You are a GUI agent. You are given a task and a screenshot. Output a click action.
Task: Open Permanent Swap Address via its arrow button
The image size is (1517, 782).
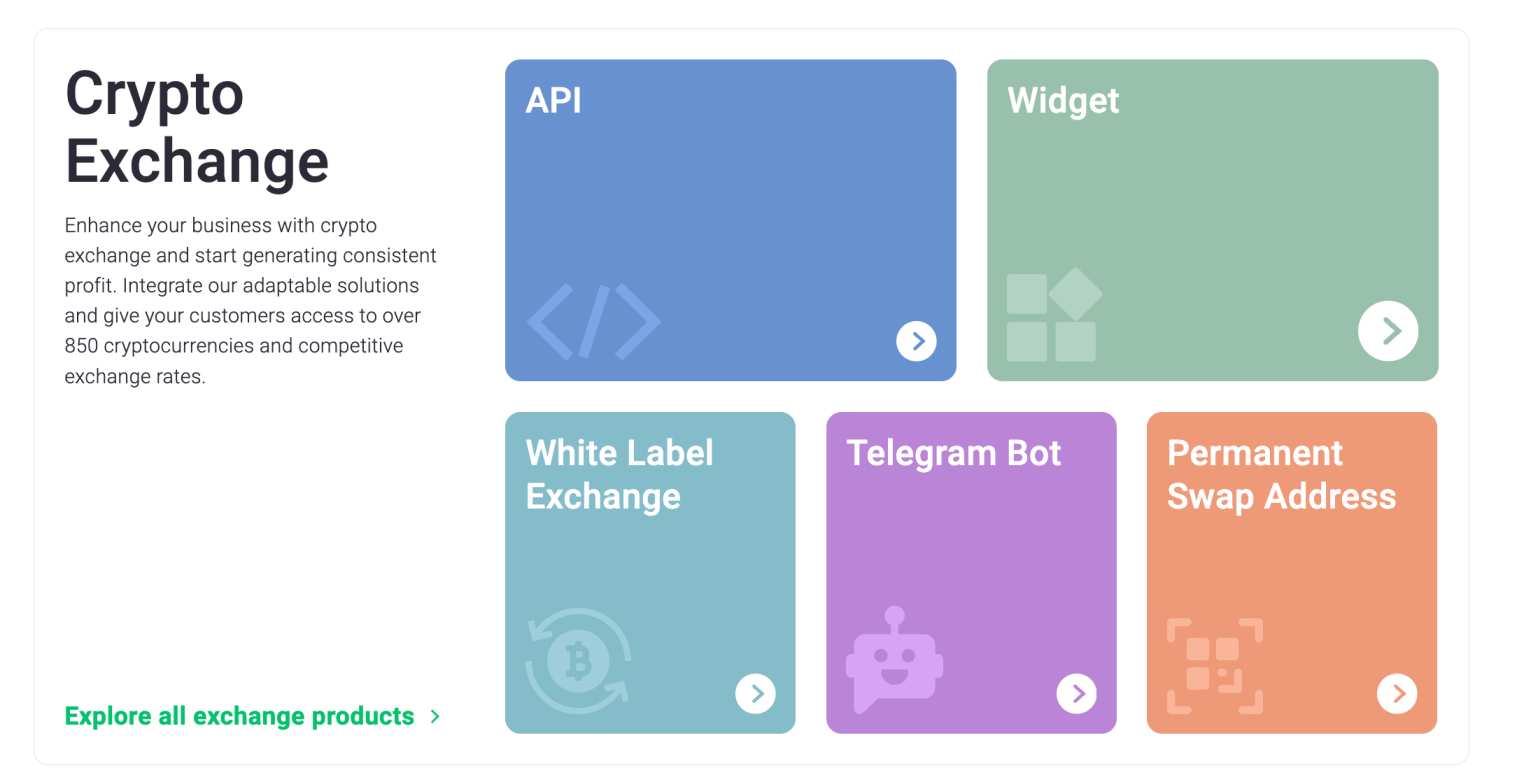tap(1397, 693)
